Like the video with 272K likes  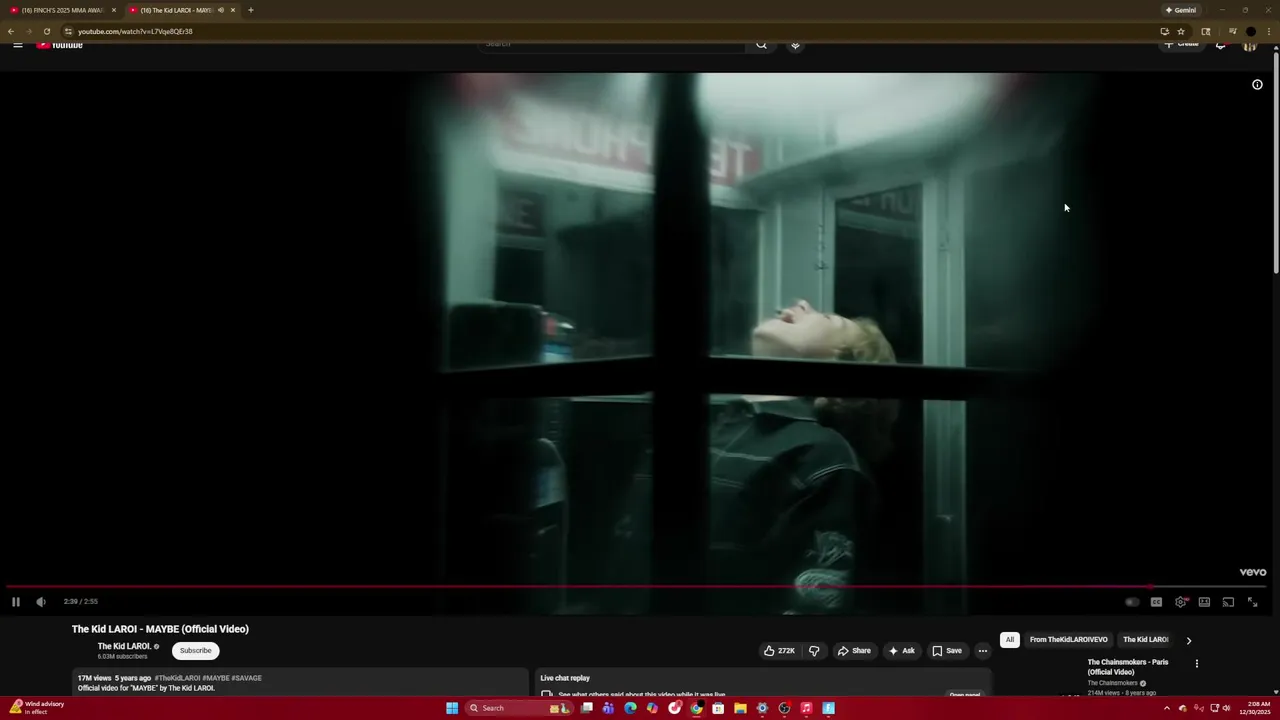(x=779, y=651)
